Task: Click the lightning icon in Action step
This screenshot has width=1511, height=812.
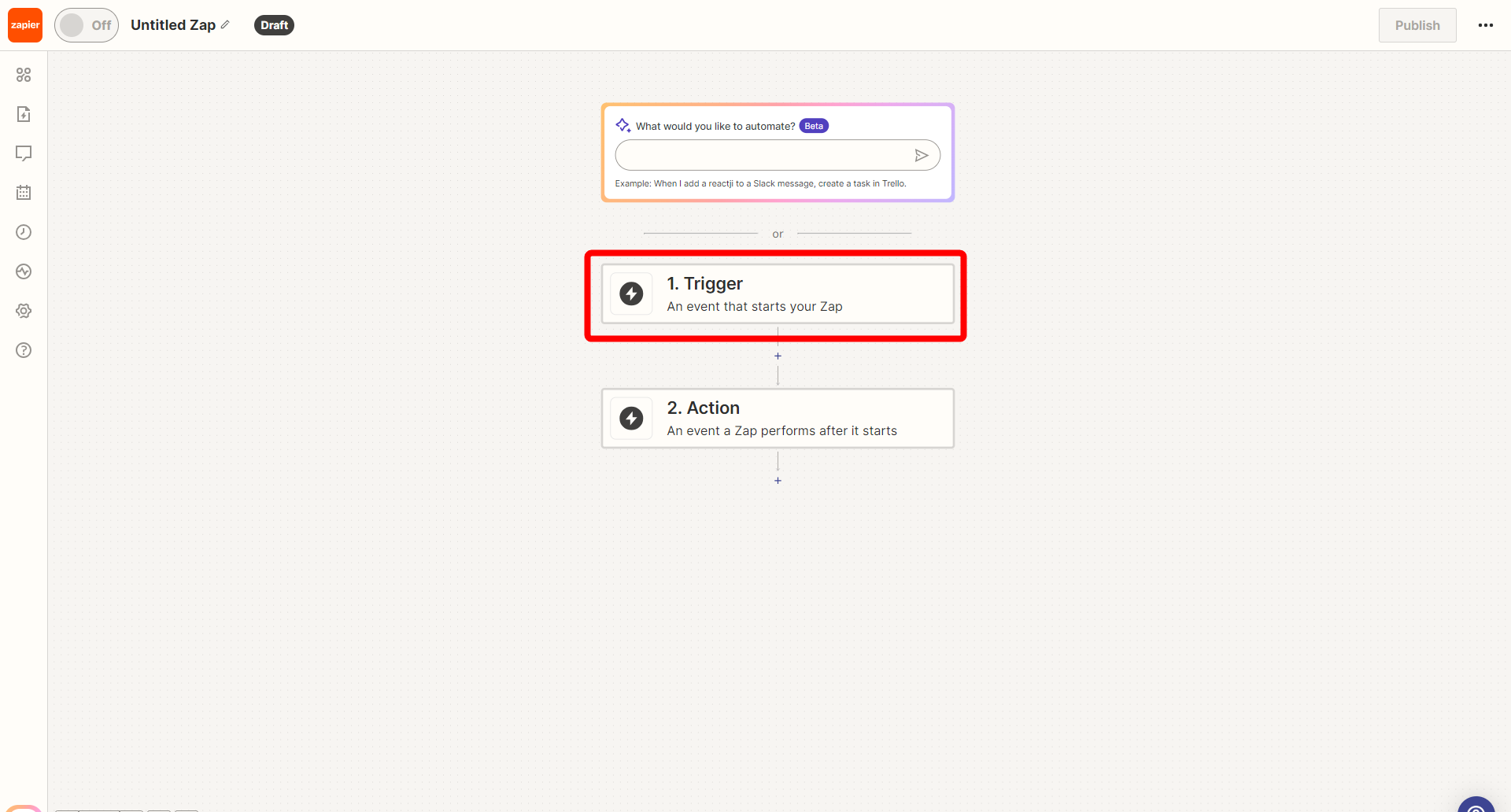Action: click(x=631, y=419)
